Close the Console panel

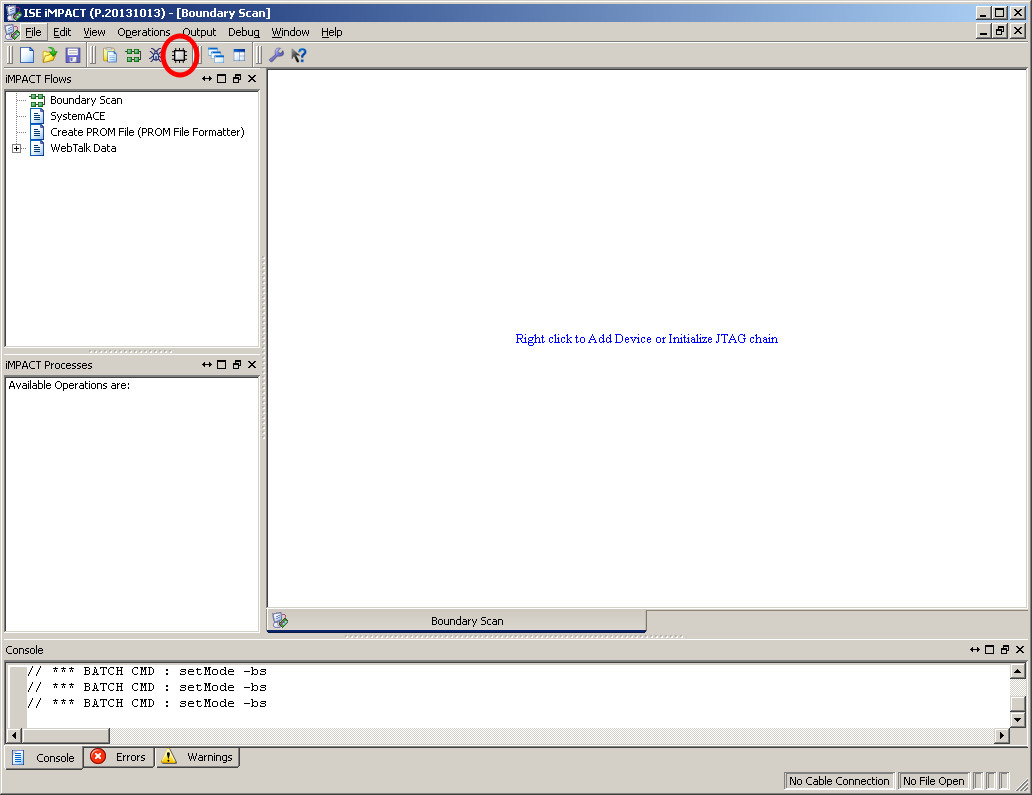tap(1020, 650)
